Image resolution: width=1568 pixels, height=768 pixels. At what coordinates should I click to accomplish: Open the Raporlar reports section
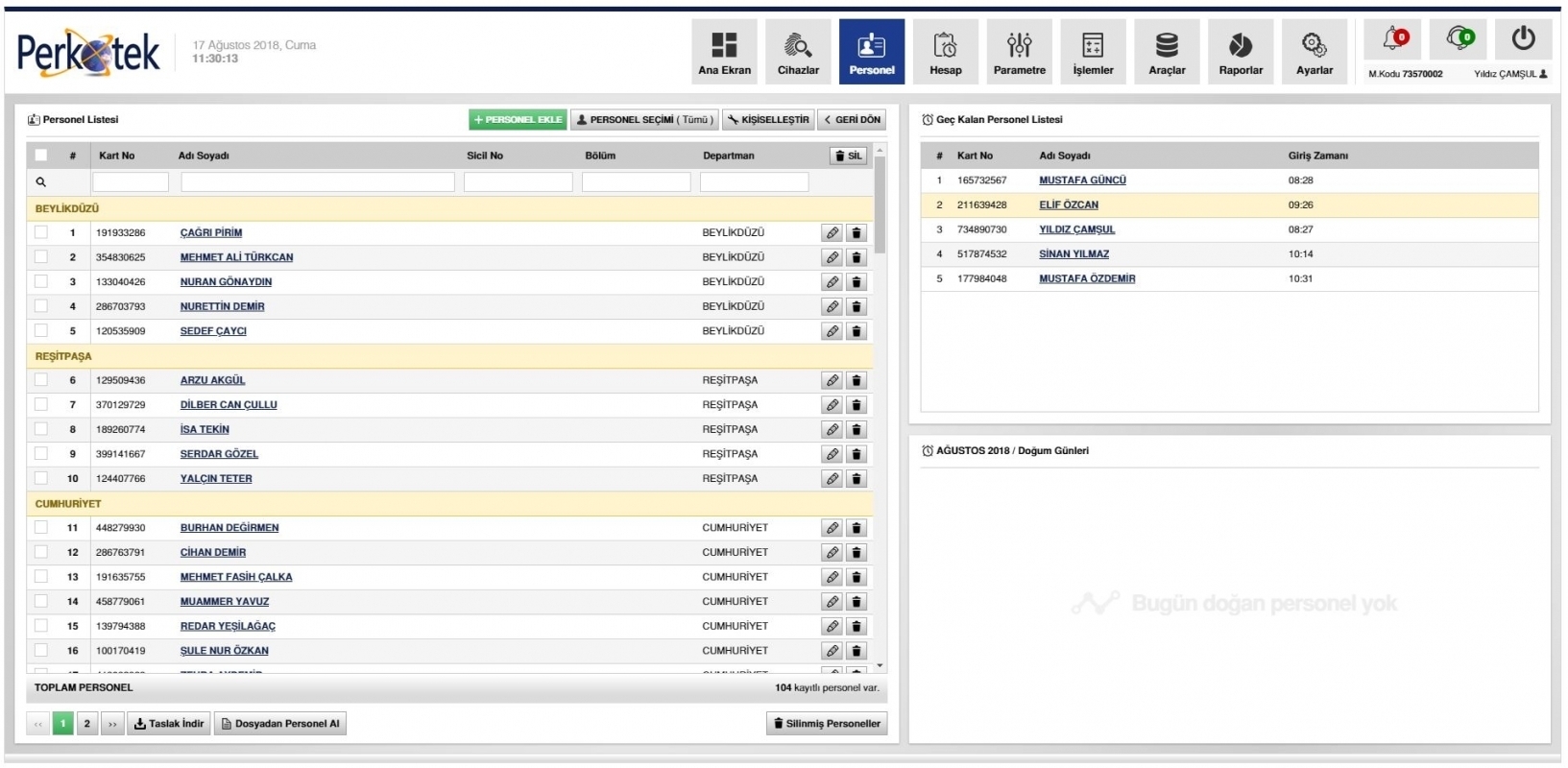[1241, 52]
